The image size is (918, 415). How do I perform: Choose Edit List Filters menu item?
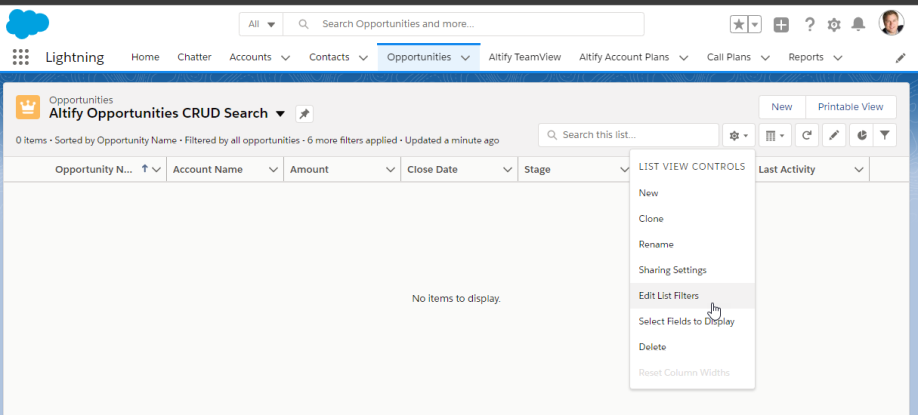(693, 296)
